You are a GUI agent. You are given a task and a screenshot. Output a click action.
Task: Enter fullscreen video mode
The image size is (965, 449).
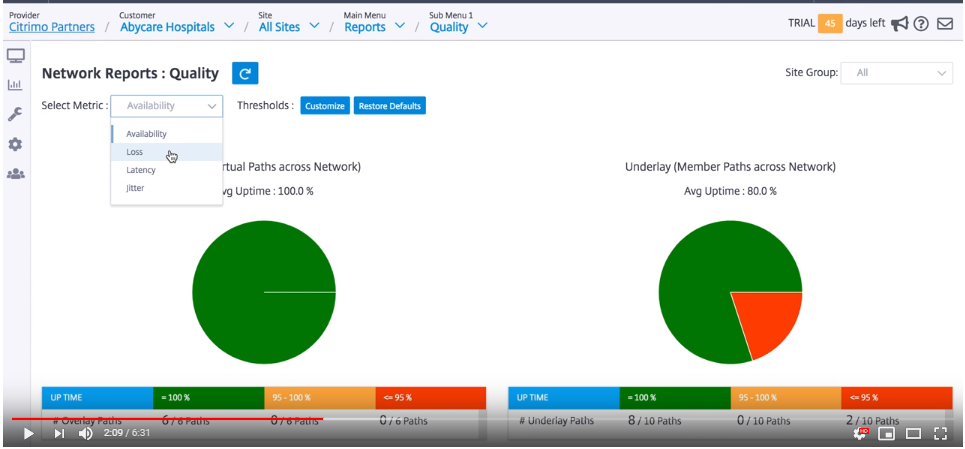940,434
